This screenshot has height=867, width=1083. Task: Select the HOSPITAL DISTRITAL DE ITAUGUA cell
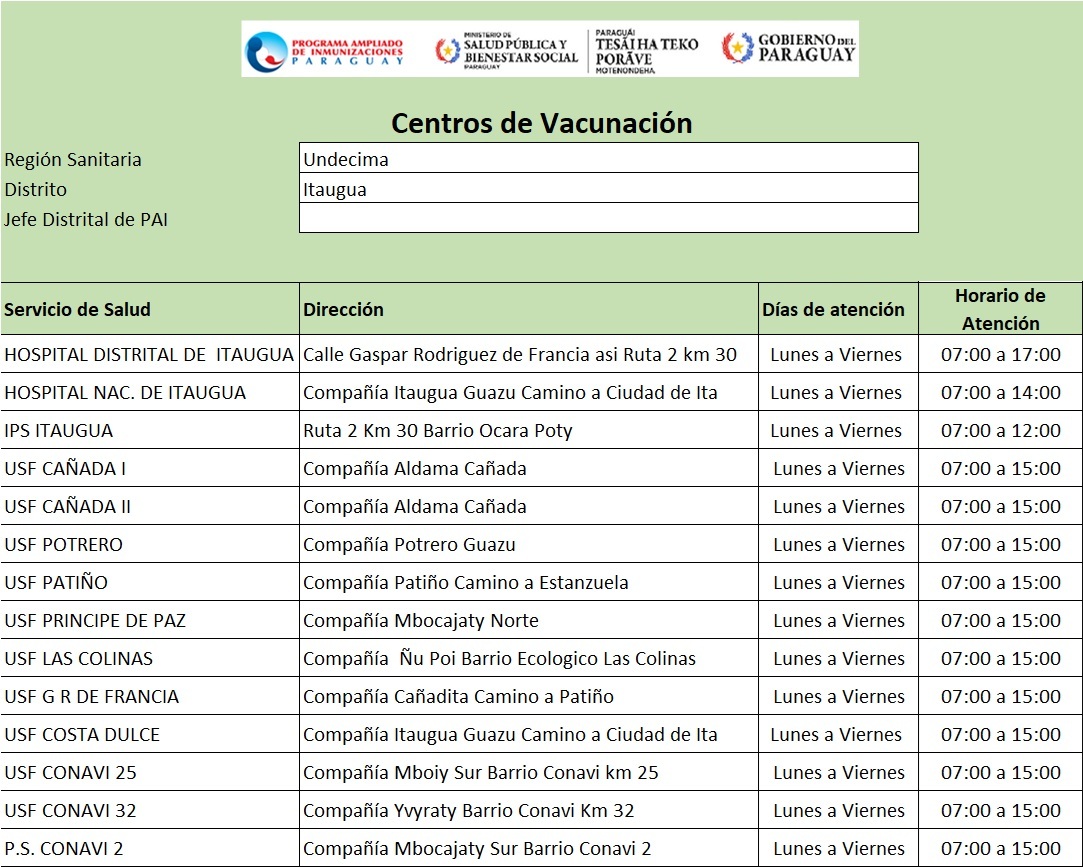point(150,354)
